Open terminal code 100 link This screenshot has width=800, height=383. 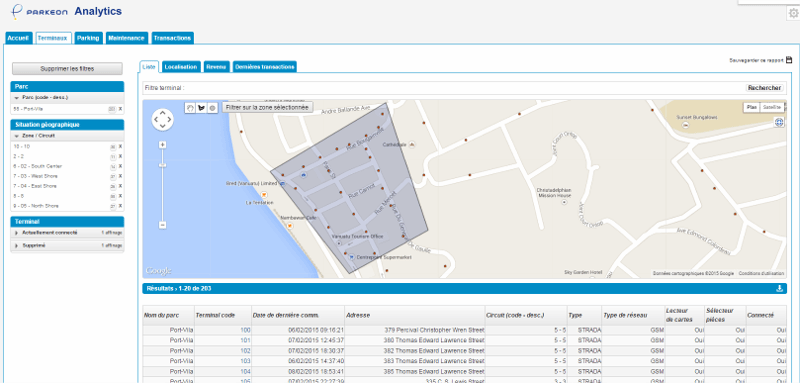(x=245, y=330)
